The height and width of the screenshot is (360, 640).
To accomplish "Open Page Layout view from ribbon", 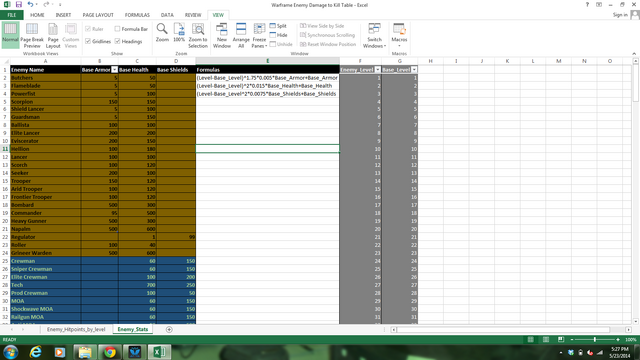I will [53, 36].
